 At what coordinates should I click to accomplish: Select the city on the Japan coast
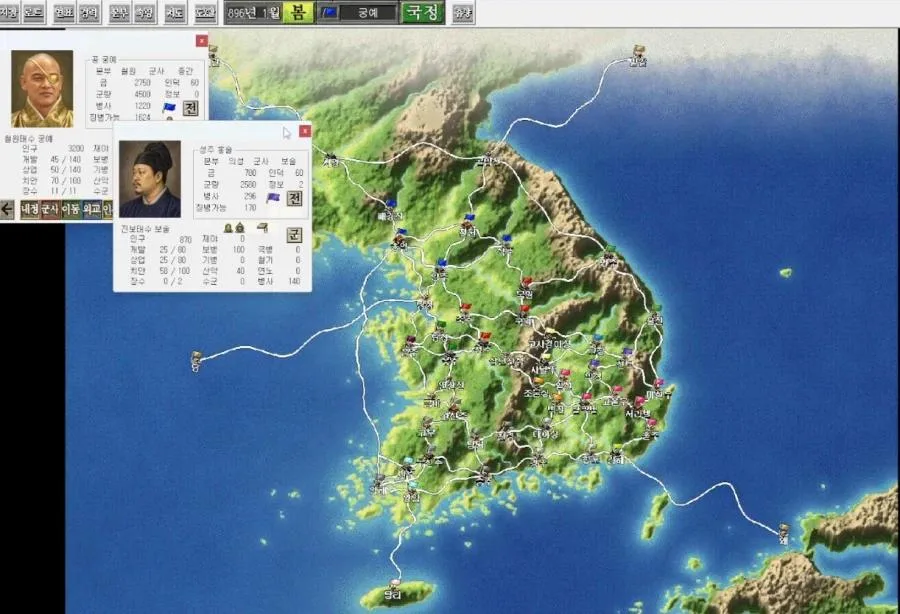(784, 533)
